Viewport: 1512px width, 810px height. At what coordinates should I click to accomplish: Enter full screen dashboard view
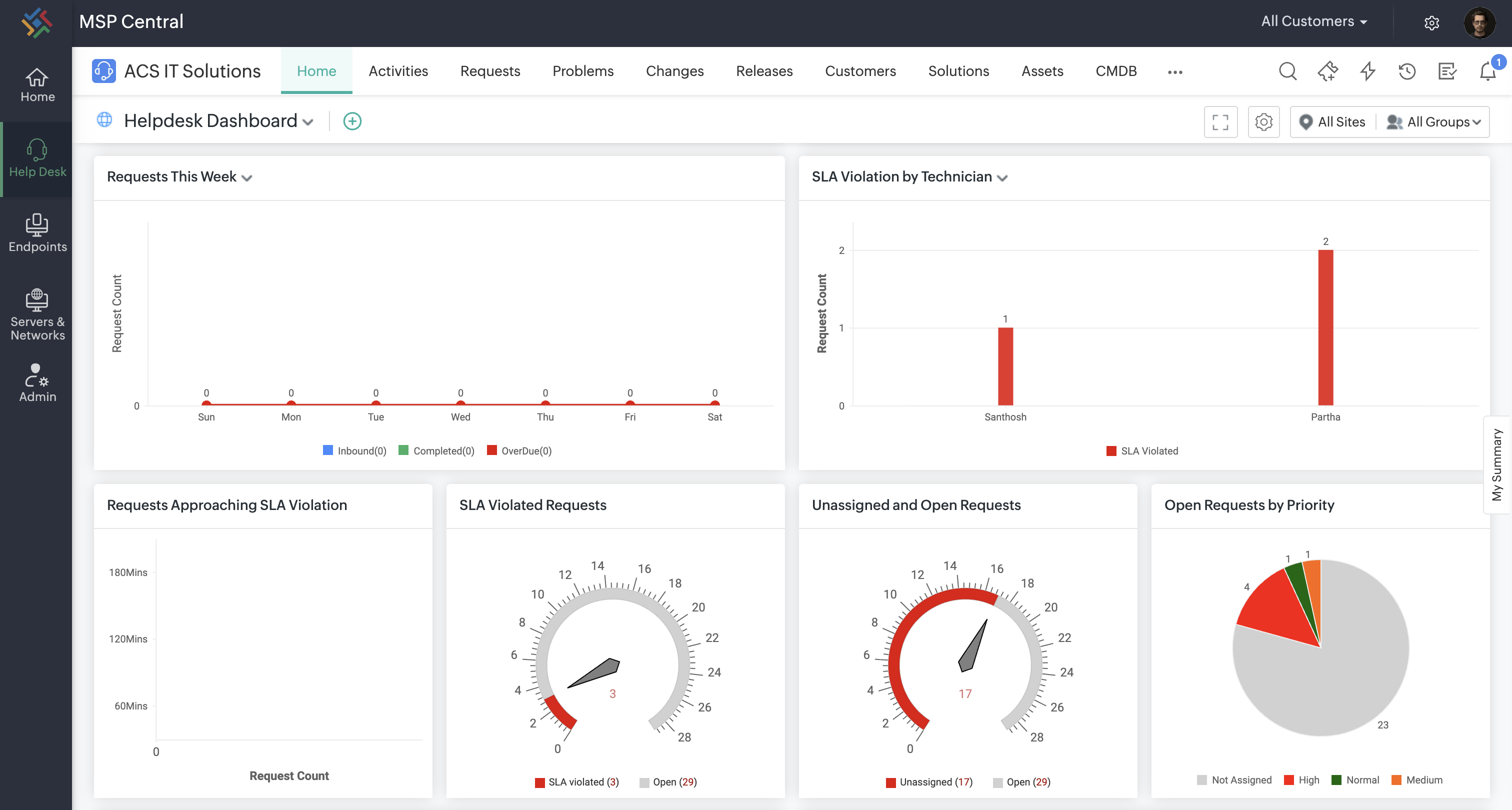pos(1220,121)
